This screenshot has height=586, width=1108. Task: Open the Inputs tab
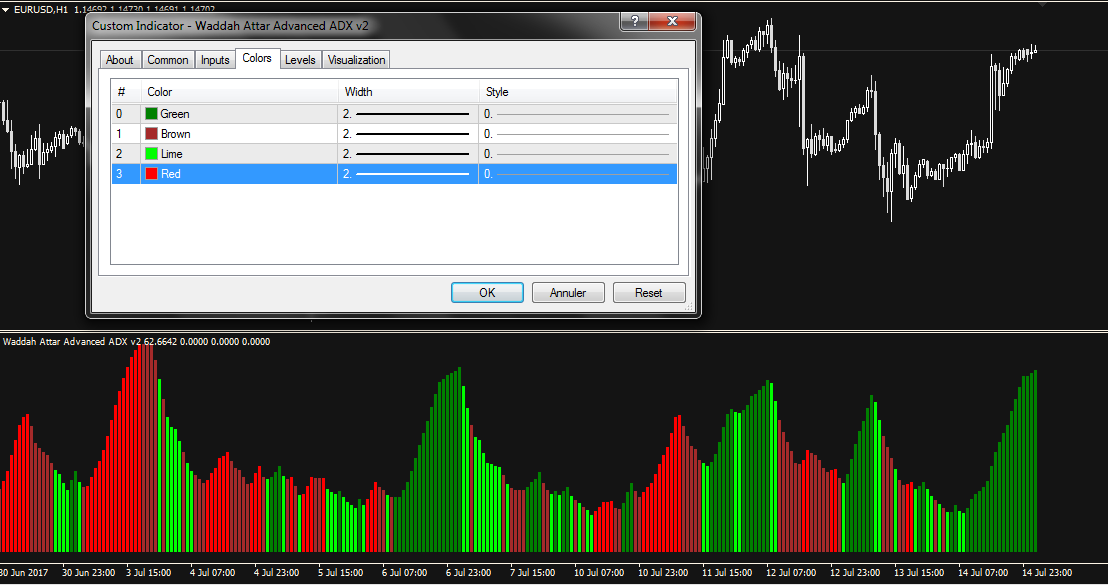point(215,60)
